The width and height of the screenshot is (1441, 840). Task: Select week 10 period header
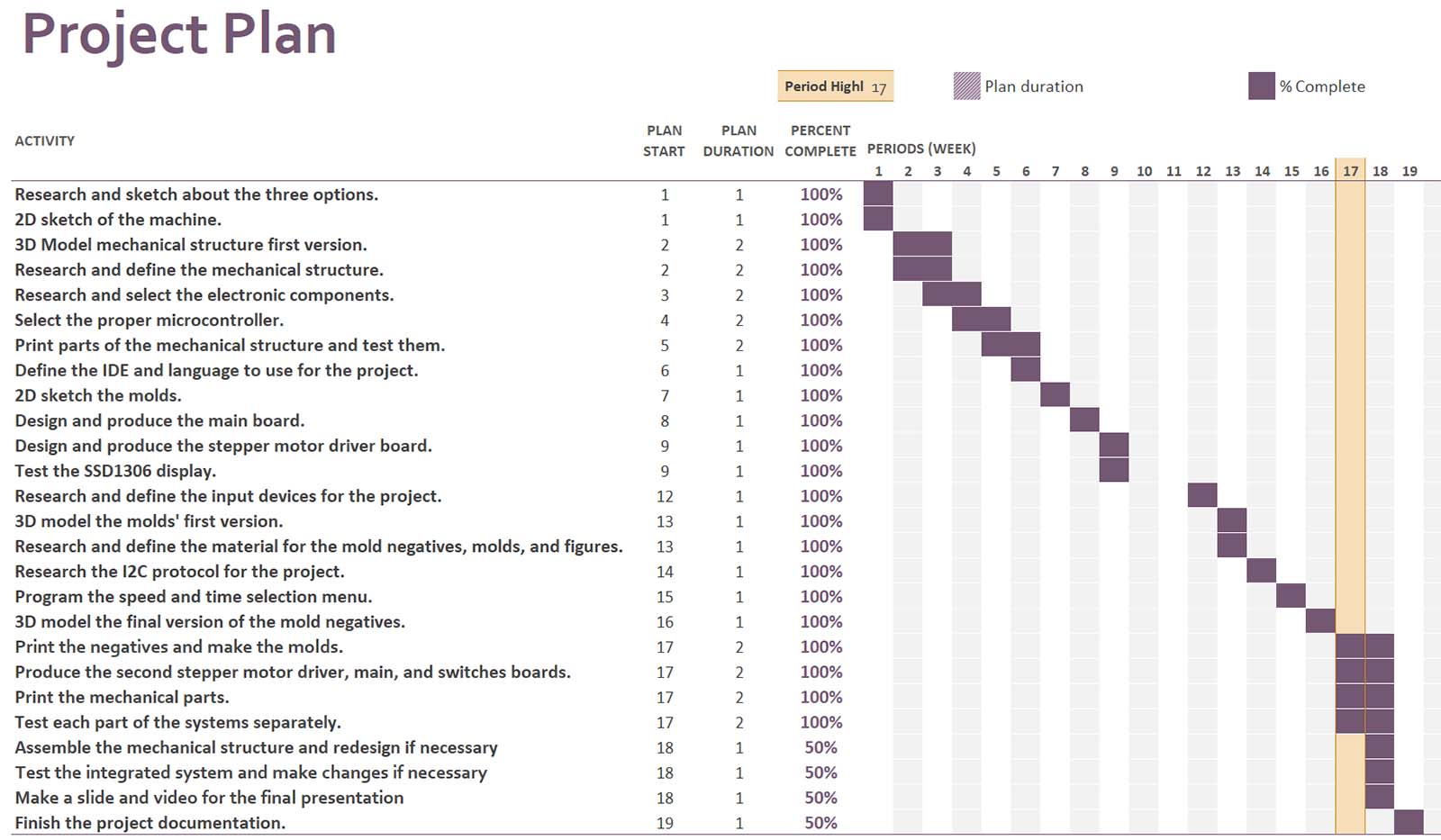coord(1144,171)
